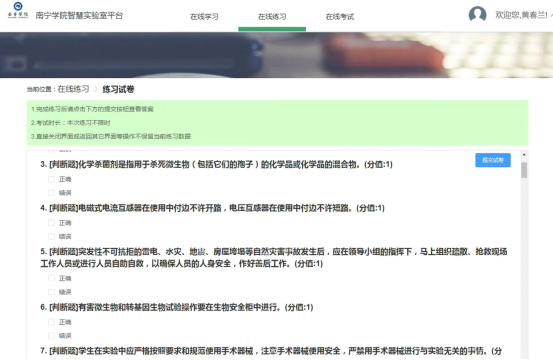Select the 在线练习 tab
Viewport: 553px width, 360px height.
pos(272,17)
